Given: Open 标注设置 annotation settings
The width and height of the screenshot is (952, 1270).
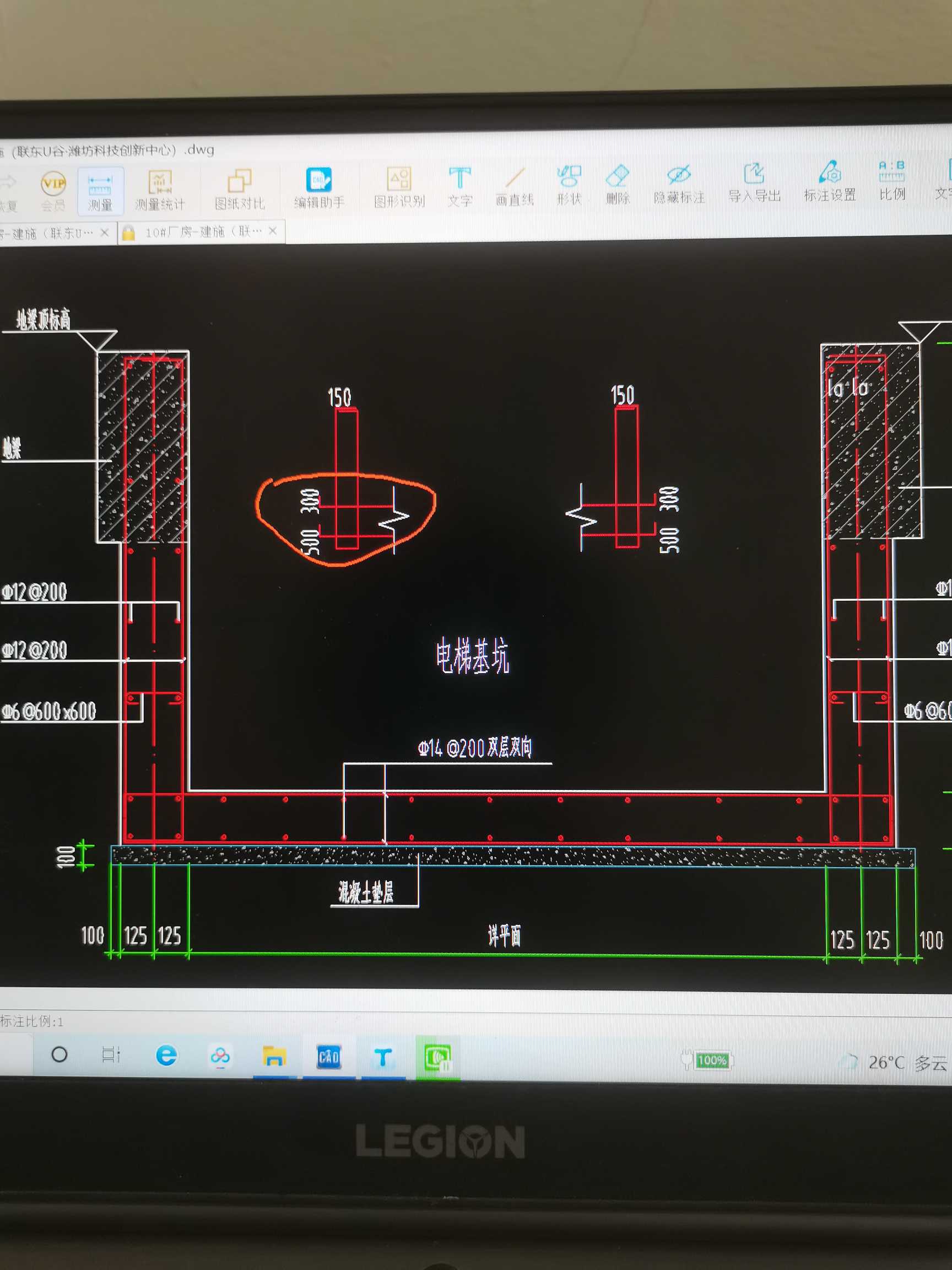Looking at the screenshot, I should pyautogui.click(x=830, y=181).
